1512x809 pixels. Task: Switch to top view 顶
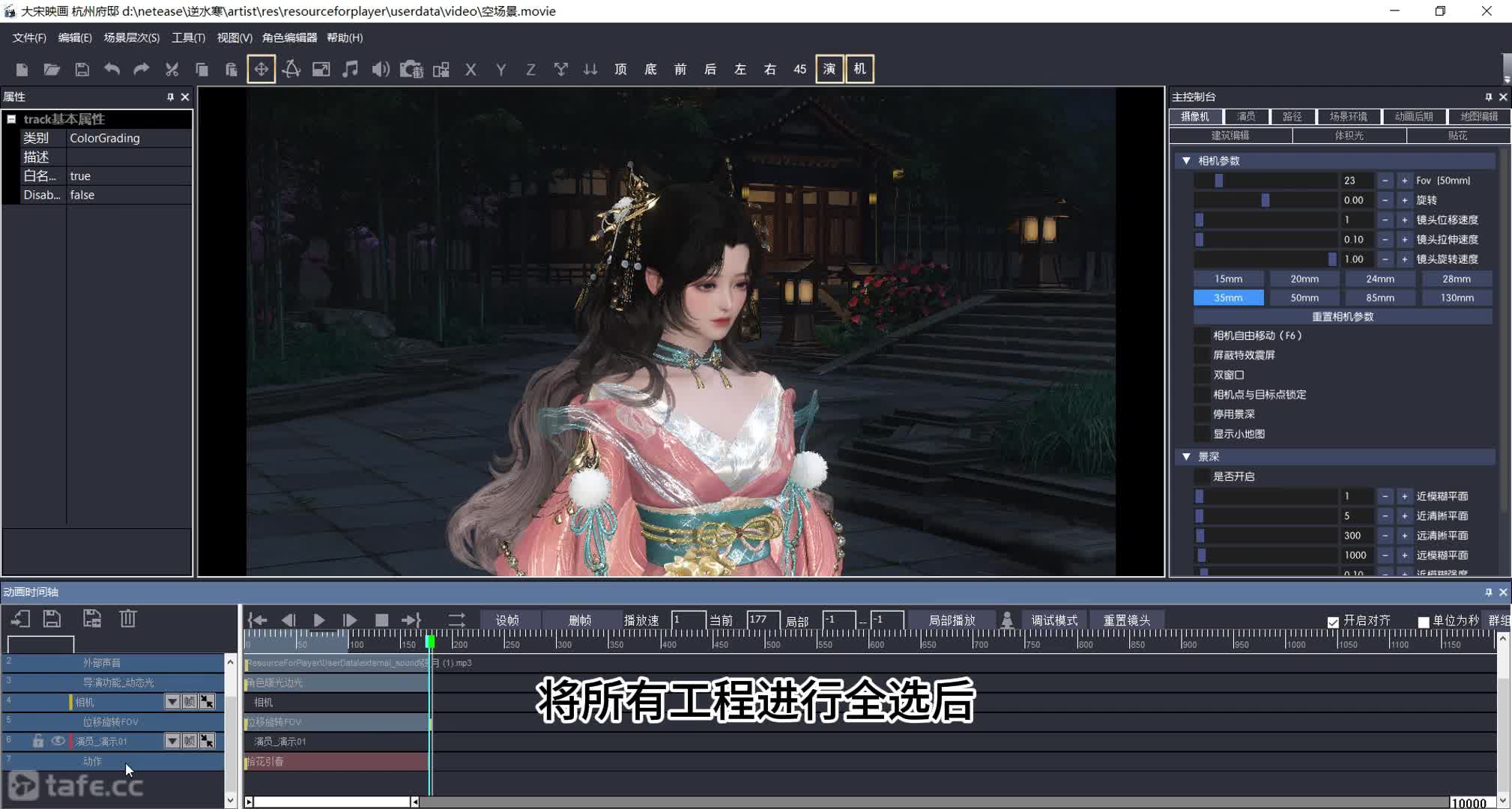pyautogui.click(x=620, y=70)
